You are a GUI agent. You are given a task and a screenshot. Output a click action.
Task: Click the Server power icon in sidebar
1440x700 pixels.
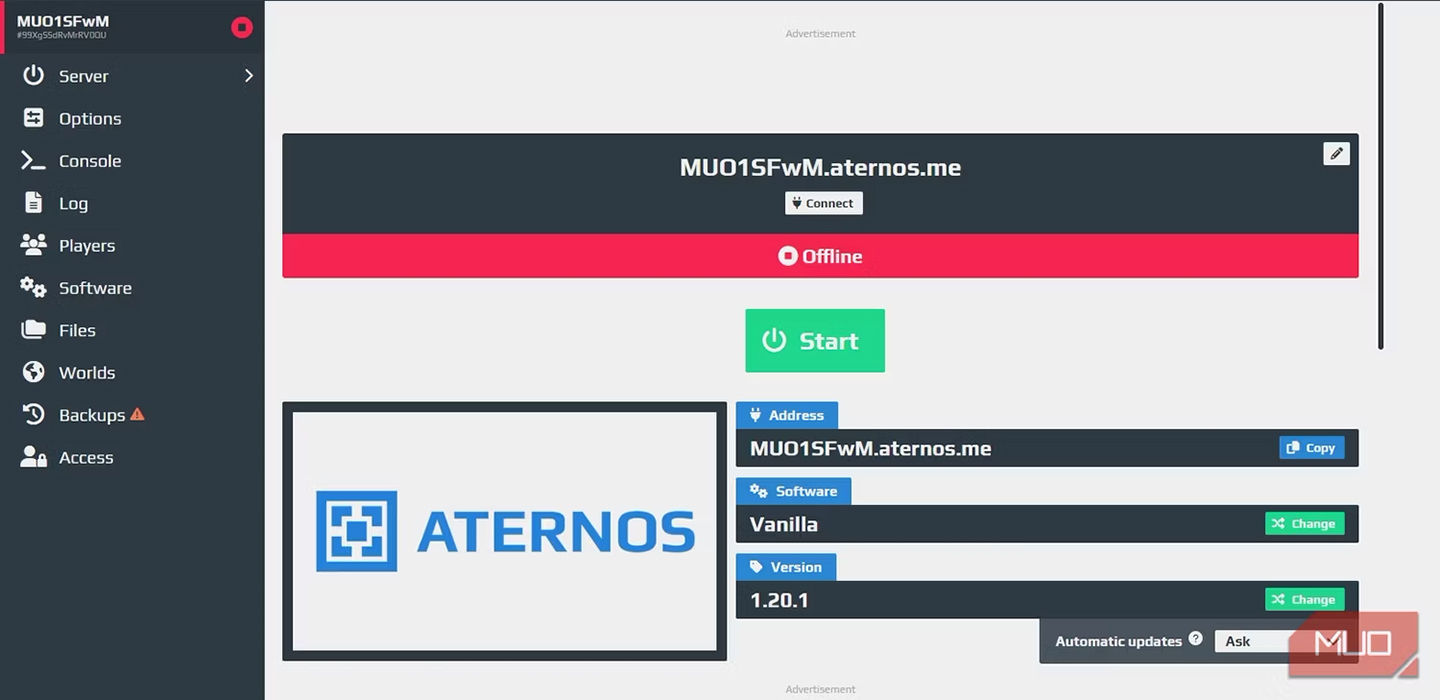(34, 75)
